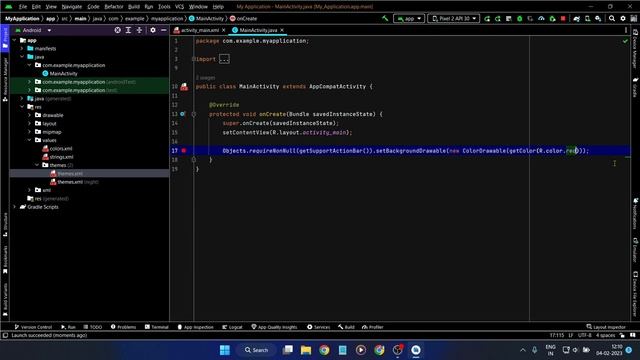Select themes.xml (night) in the project tree
Image resolution: width=640 pixels, height=360 pixels.
[74, 182]
